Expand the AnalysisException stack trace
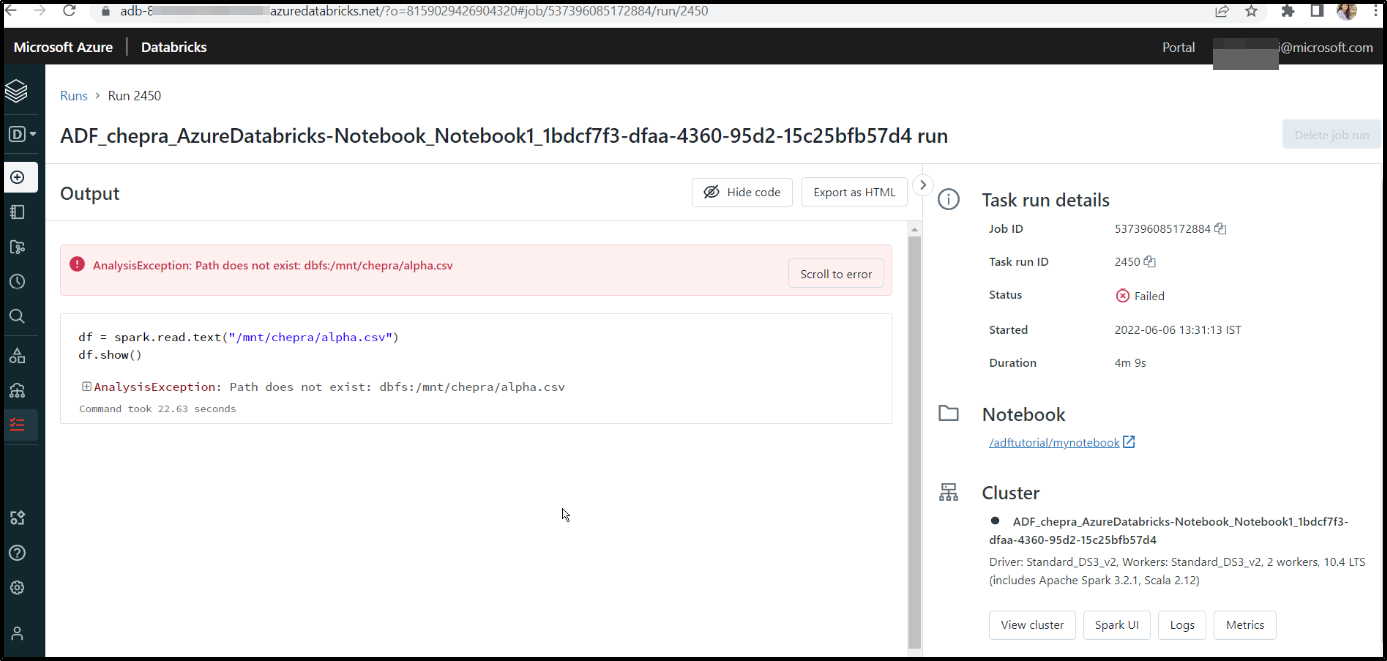Image resolution: width=1387 pixels, height=661 pixels. [87, 387]
